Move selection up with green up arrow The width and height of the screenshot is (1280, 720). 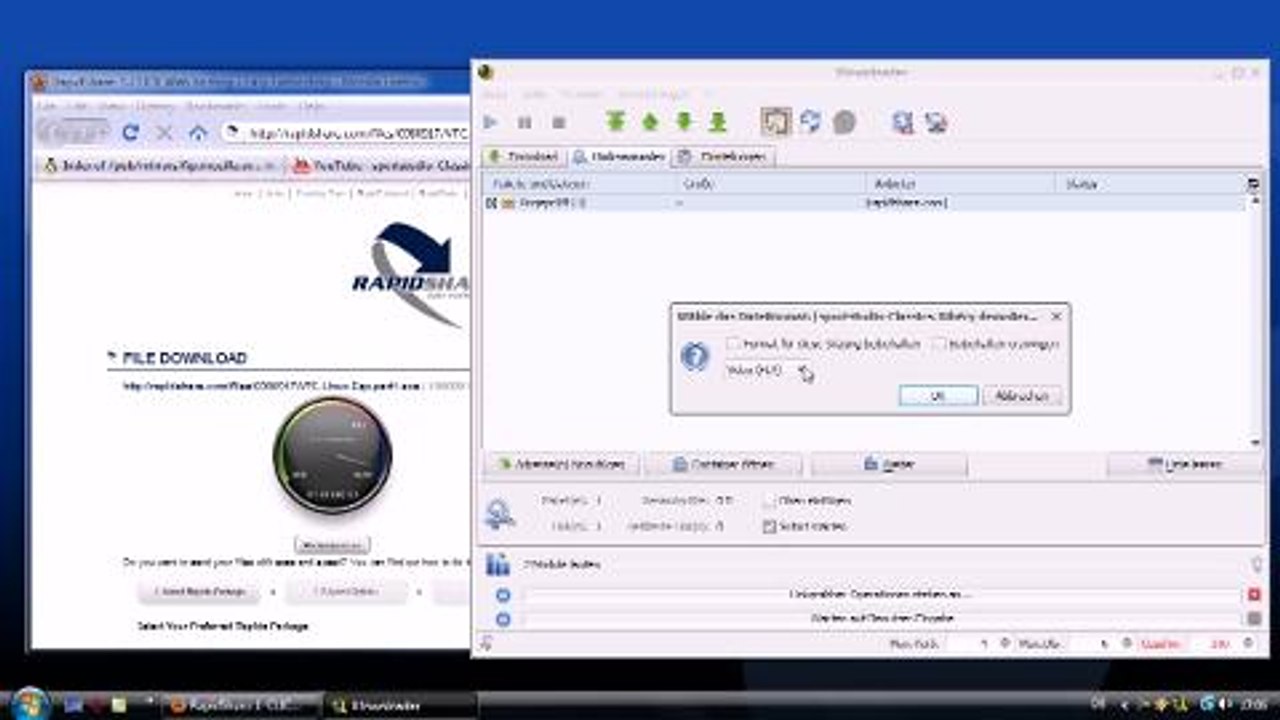pyautogui.click(x=650, y=122)
